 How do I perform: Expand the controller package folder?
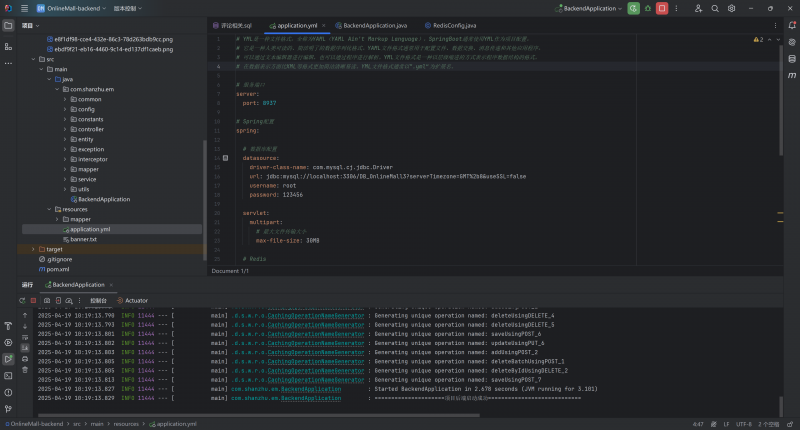pyautogui.click(x=65, y=129)
